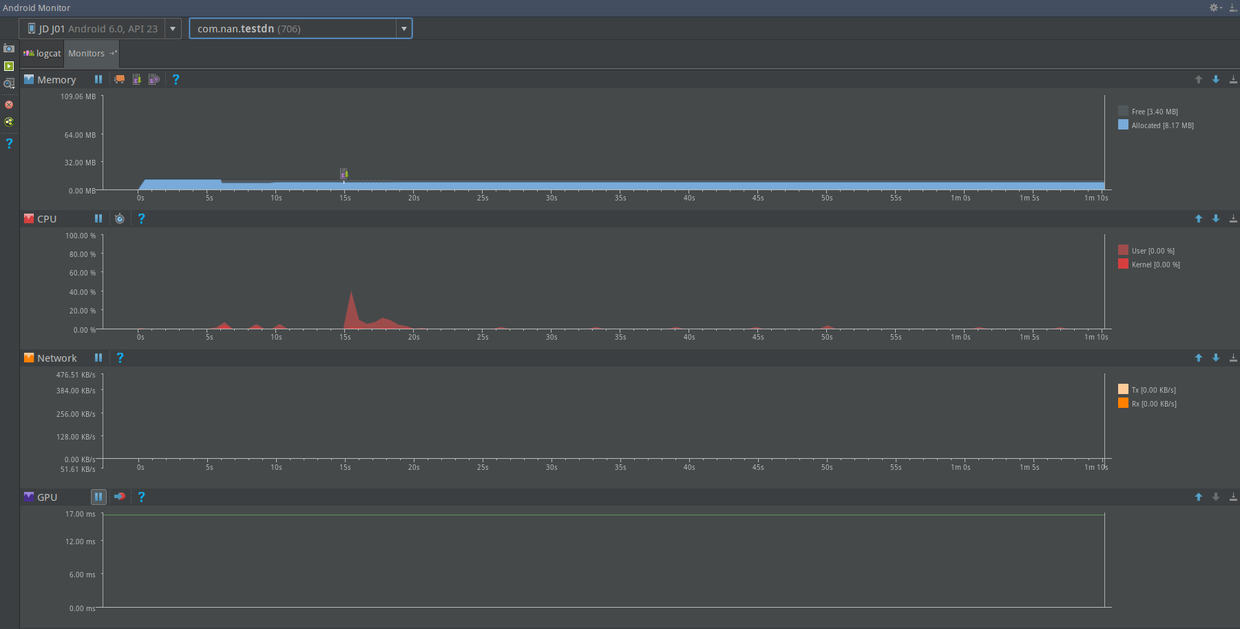Move CPU monitor up
The width and height of the screenshot is (1240, 629).
click(1198, 218)
